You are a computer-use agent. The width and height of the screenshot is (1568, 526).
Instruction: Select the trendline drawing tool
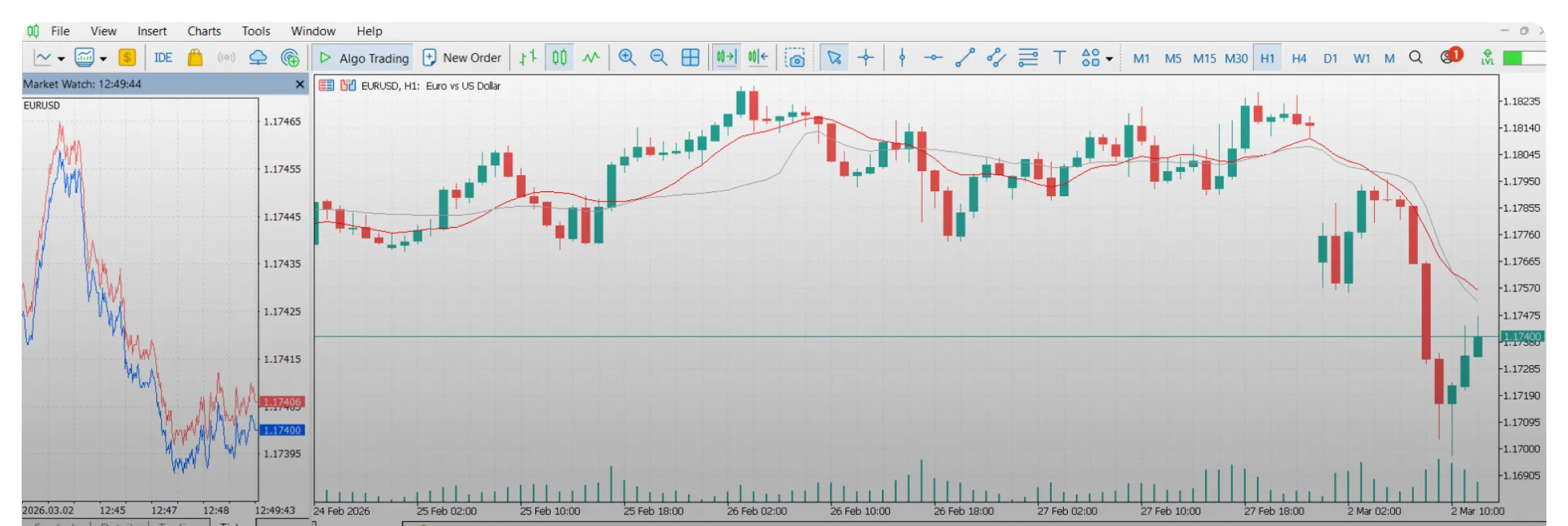964,58
